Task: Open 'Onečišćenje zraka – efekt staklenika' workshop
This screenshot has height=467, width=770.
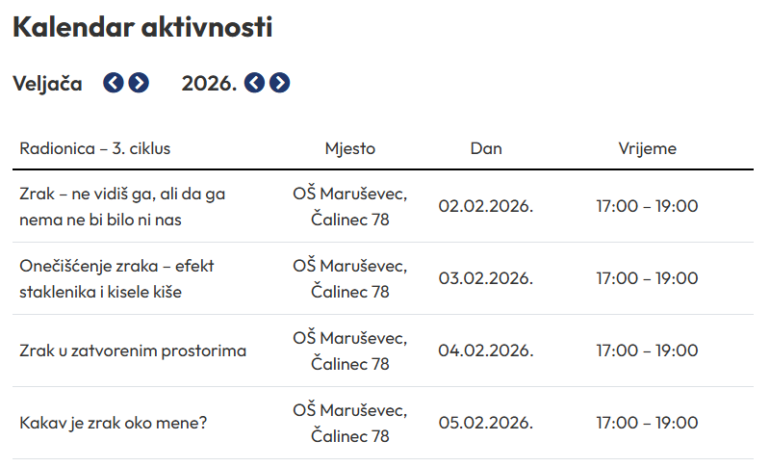Action: [x=116, y=278]
